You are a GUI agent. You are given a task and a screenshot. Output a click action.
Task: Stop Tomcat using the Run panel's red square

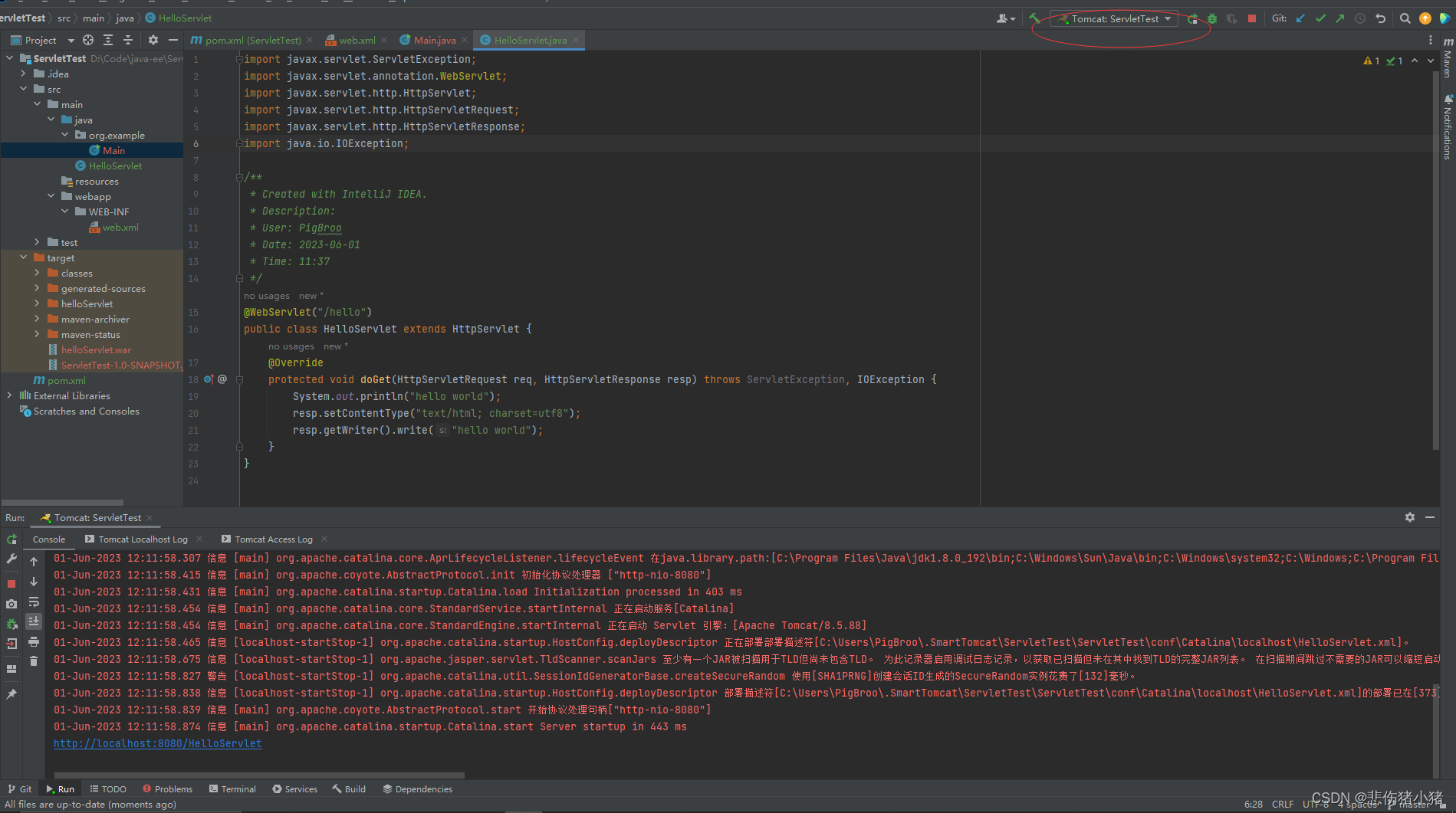point(12,584)
